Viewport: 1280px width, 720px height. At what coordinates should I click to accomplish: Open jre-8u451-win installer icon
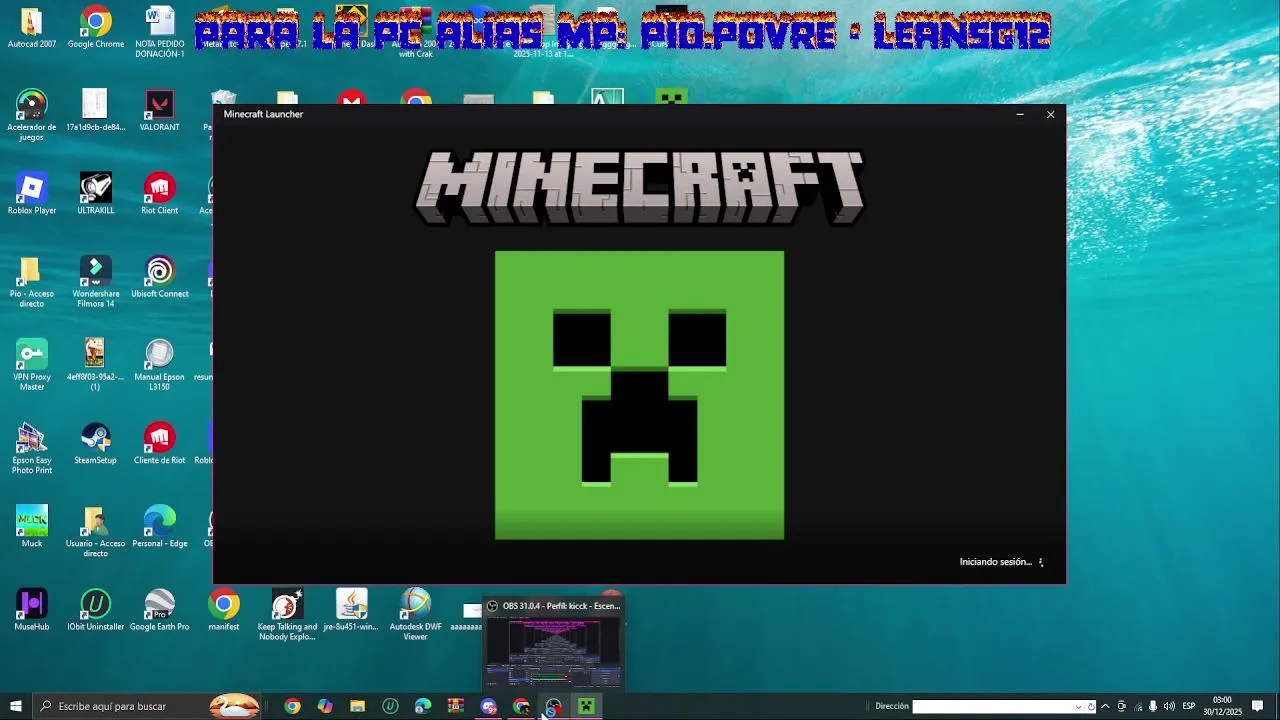[x=351, y=609]
